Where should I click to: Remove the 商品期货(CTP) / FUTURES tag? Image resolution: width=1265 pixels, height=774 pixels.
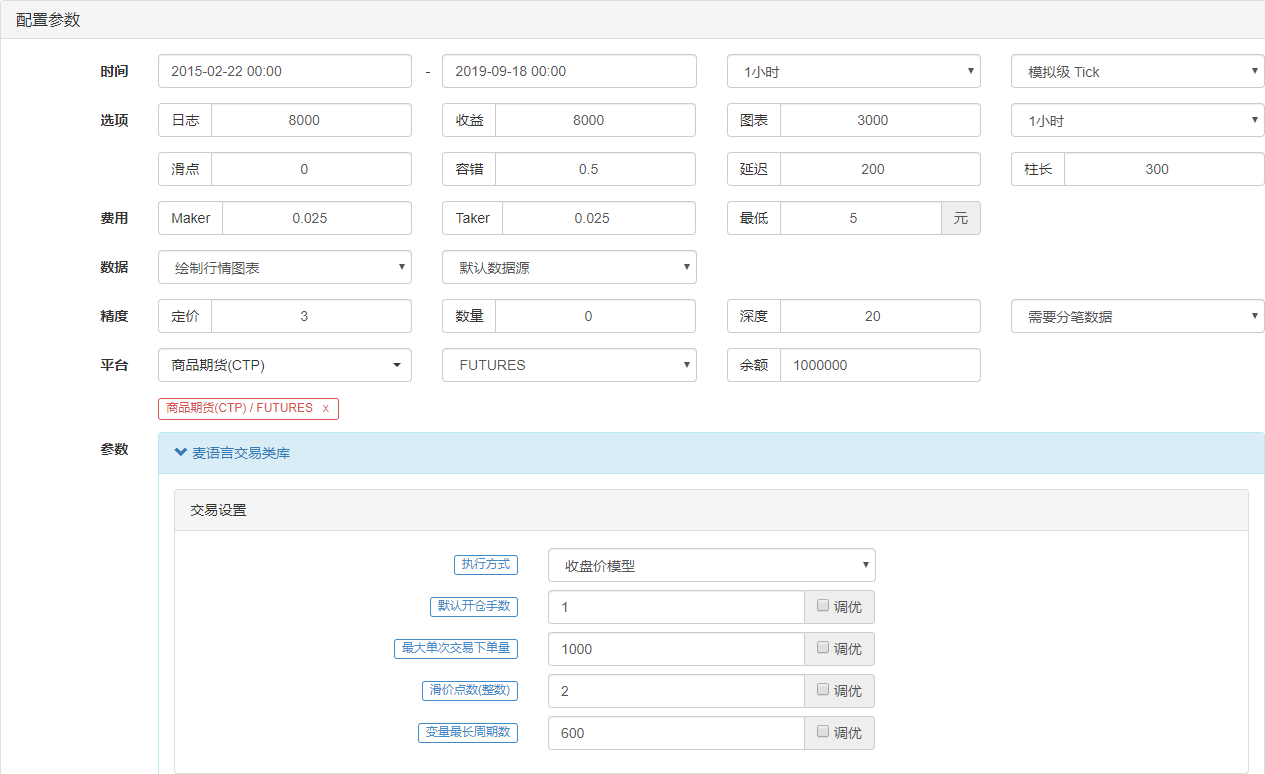coord(325,408)
